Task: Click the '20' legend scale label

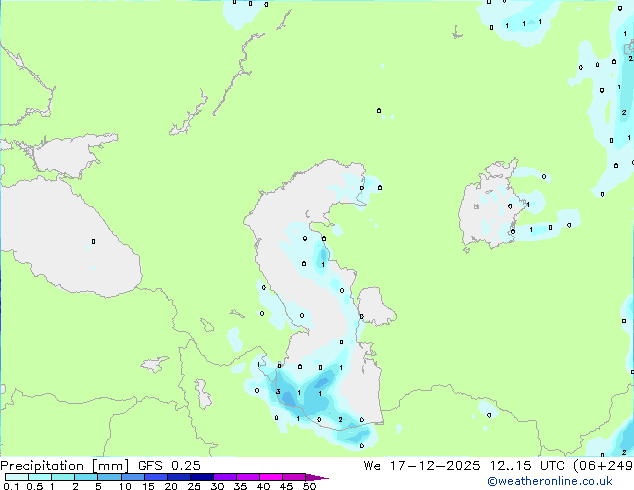Action: click(x=171, y=486)
